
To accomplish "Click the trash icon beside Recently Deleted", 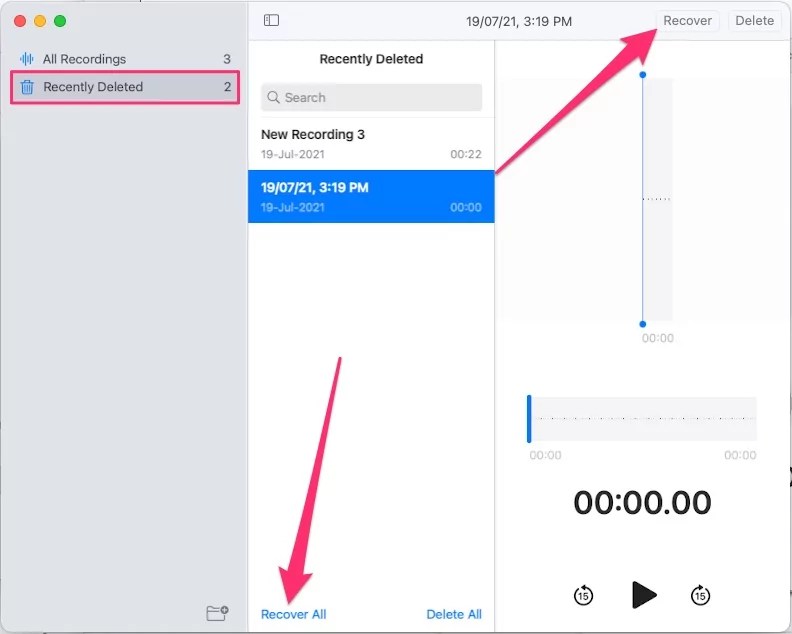I will [27, 87].
